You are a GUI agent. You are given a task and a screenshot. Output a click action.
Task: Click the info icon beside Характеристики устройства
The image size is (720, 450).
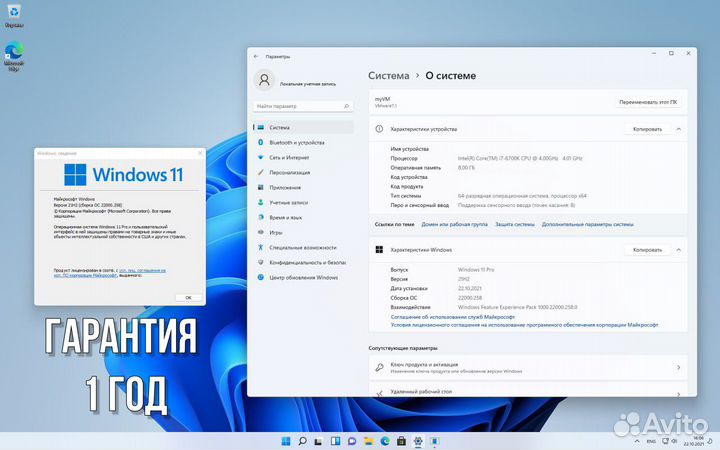379,129
